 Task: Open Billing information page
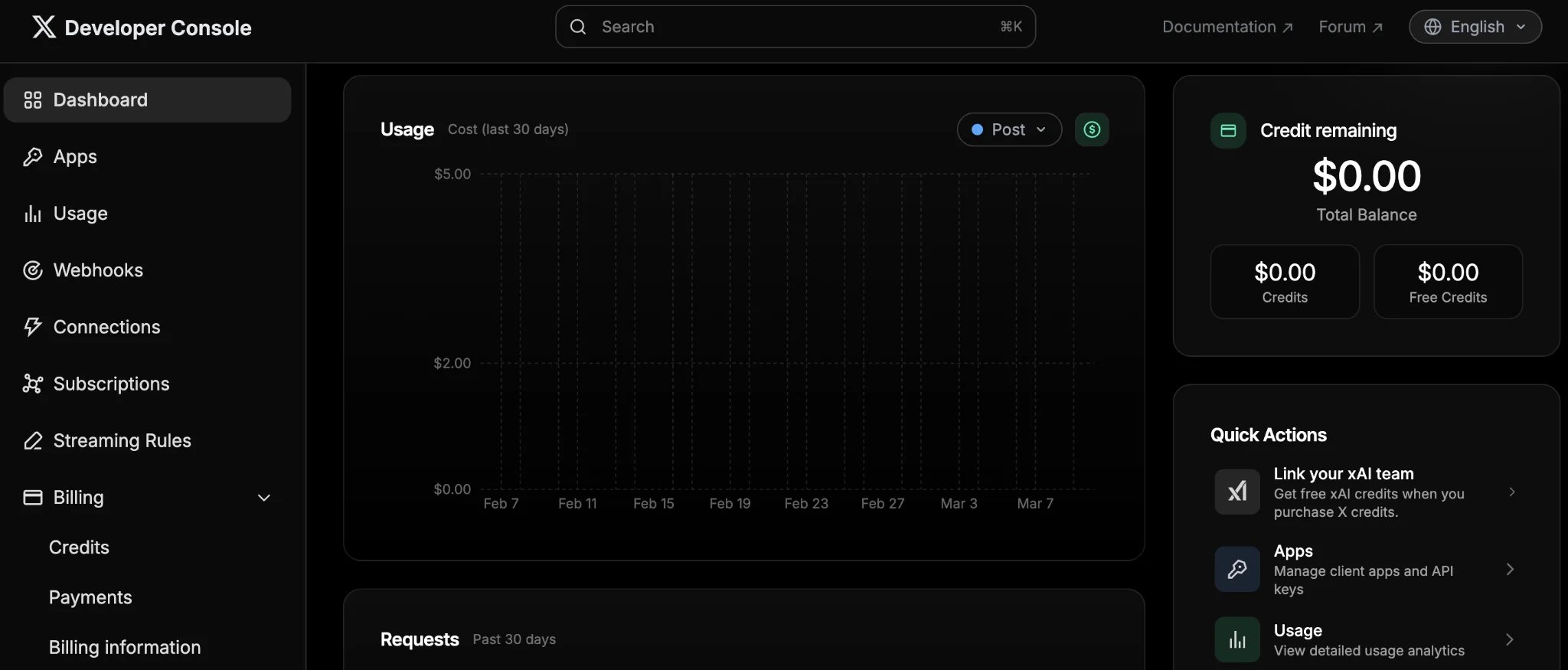click(x=125, y=648)
